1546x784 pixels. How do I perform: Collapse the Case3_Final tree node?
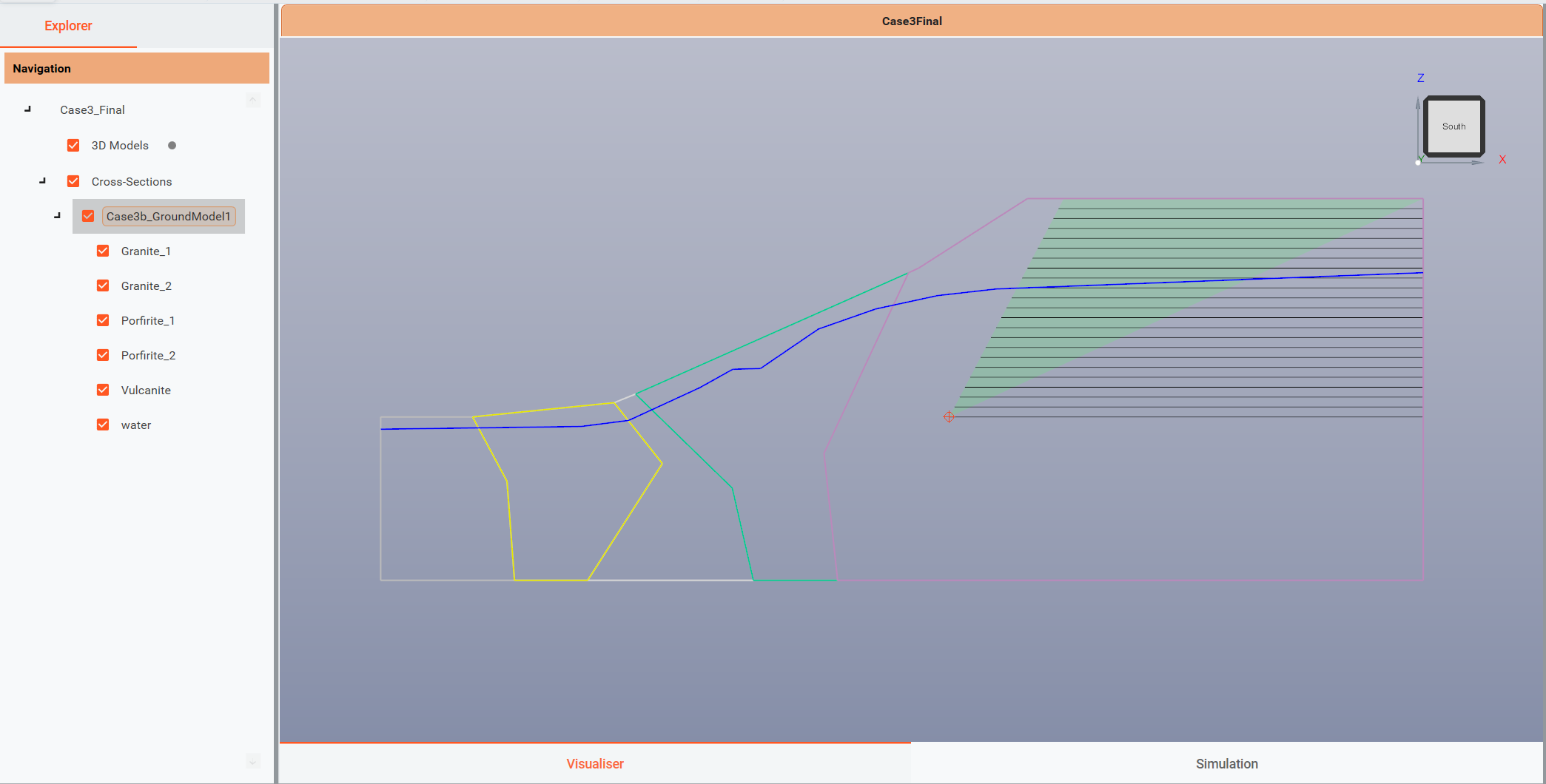tap(28, 109)
